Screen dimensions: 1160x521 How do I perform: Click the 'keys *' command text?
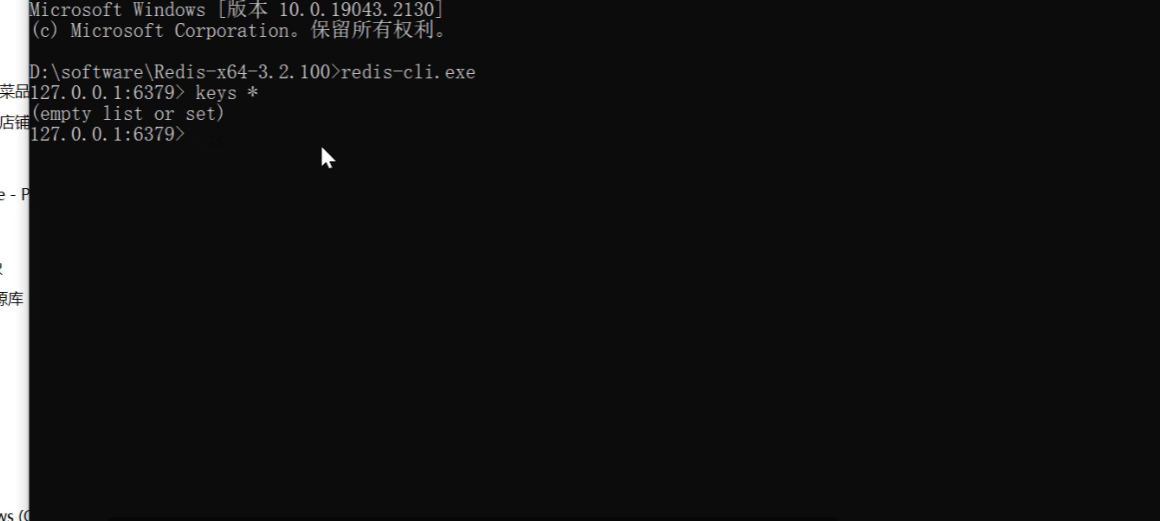pos(226,93)
